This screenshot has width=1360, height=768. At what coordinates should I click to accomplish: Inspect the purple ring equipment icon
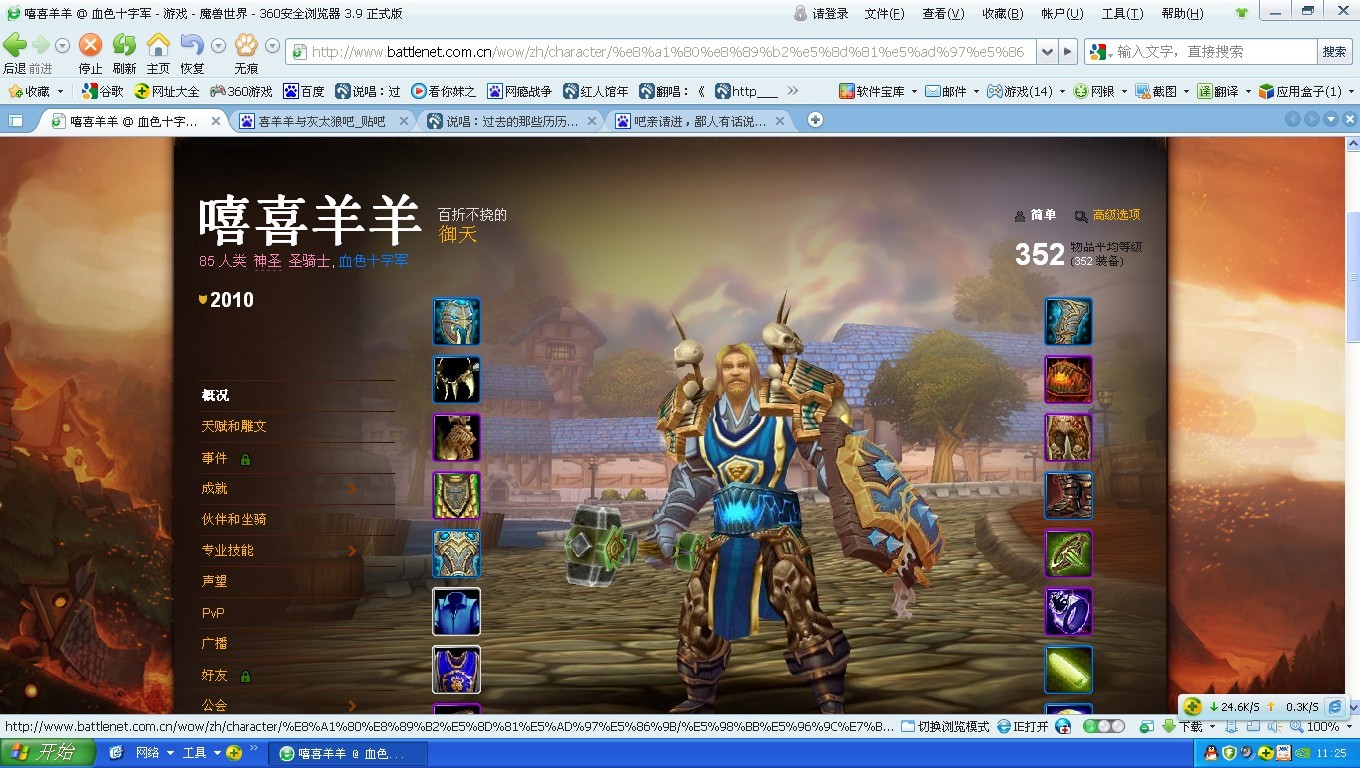pyautogui.click(x=1068, y=612)
